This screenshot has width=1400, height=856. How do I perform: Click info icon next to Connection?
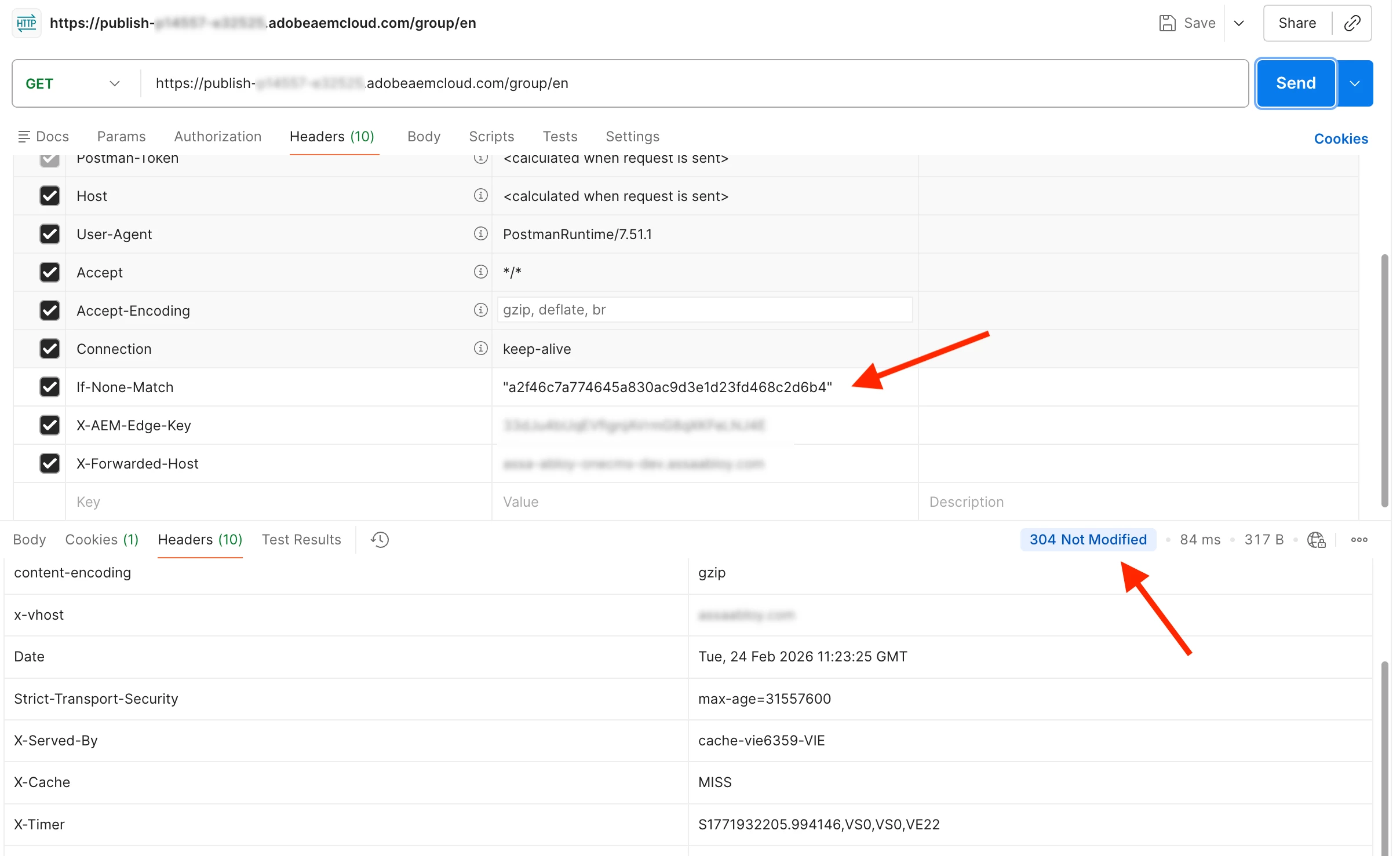click(480, 349)
